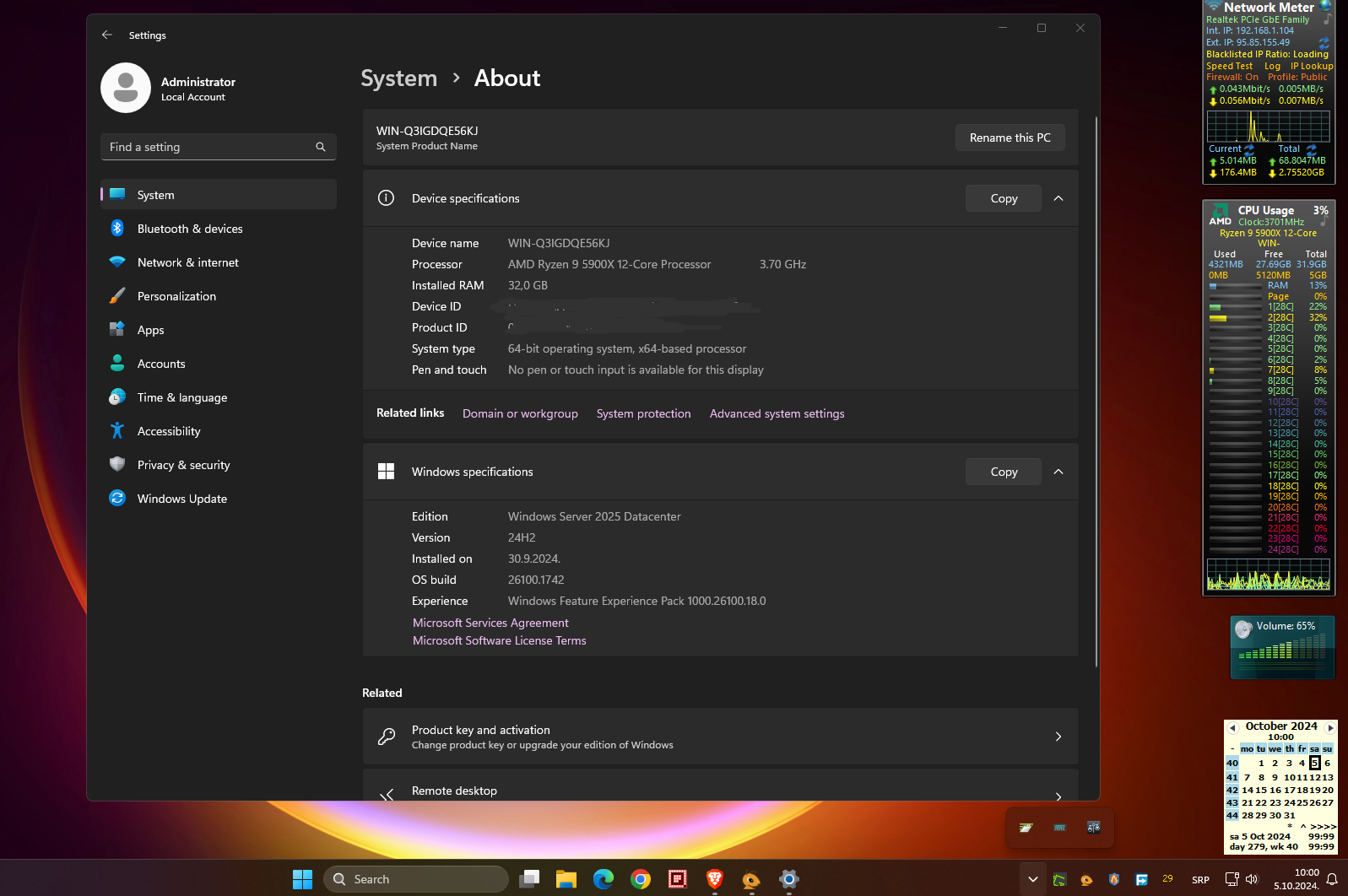Screen dimensions: 1348x896
Task: Open Bluetooth & devices settings
Action: 189,229
